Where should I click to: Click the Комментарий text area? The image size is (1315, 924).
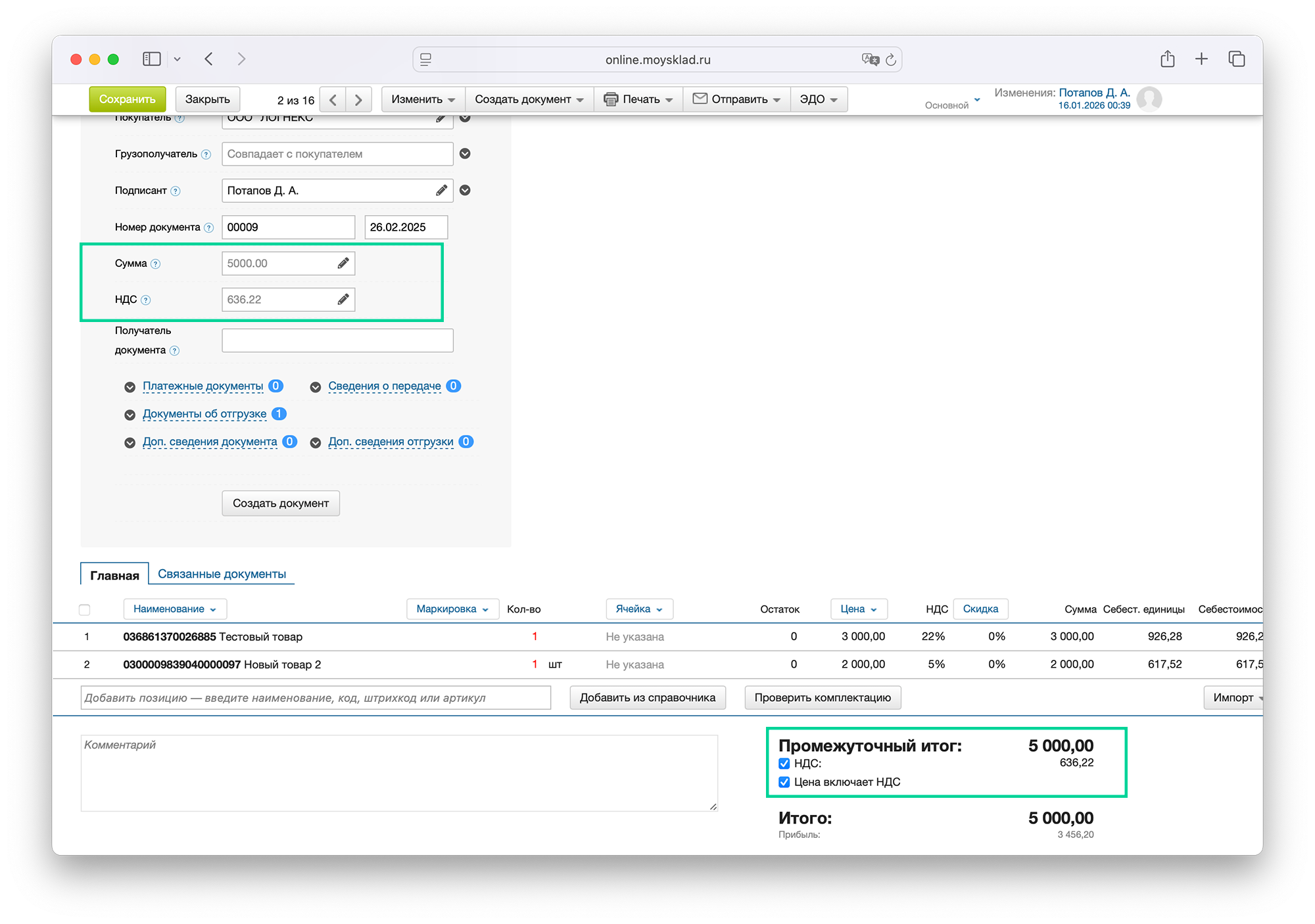pos(398,773)
